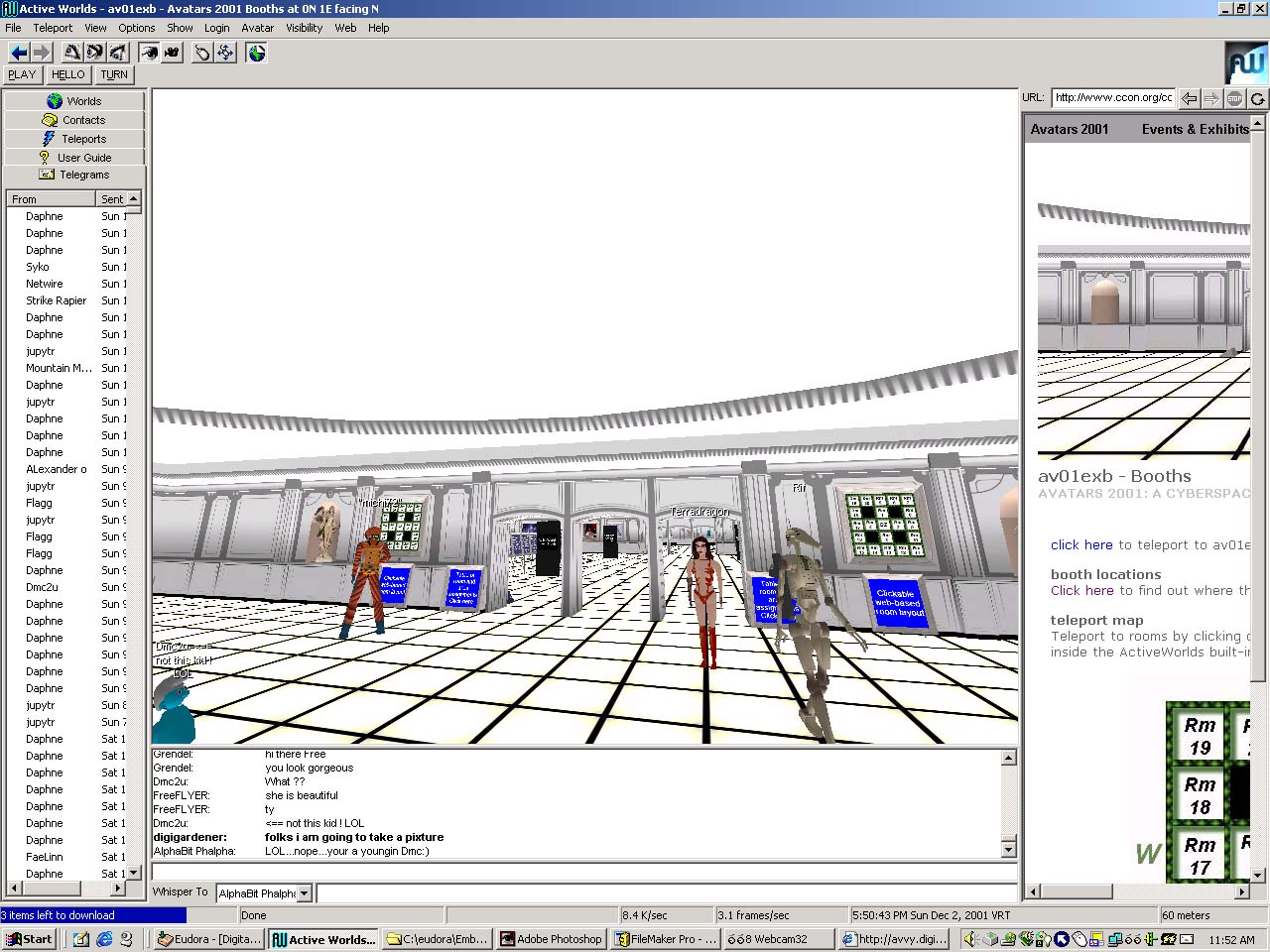Open the Visibility menu
Viewport: 1270px width, 952px height.
tap(304, 28)
